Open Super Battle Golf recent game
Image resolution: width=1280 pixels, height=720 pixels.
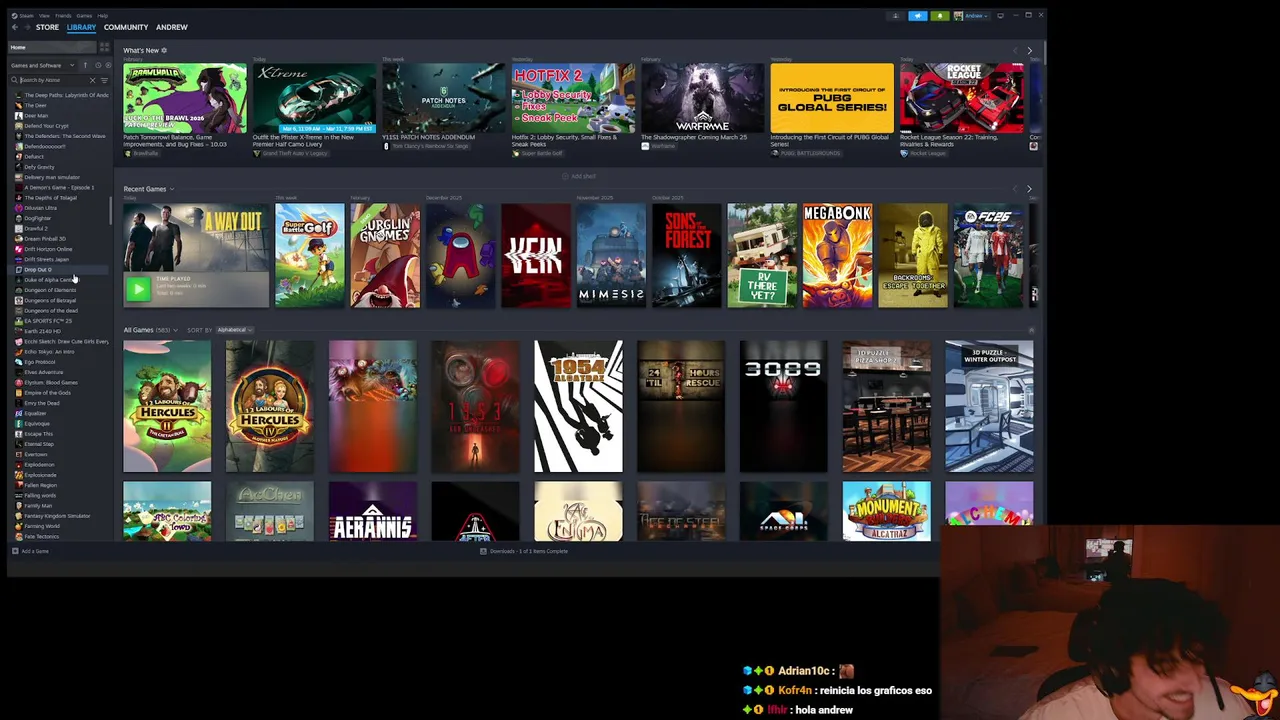pyautogui.click(x=310, y=256)
